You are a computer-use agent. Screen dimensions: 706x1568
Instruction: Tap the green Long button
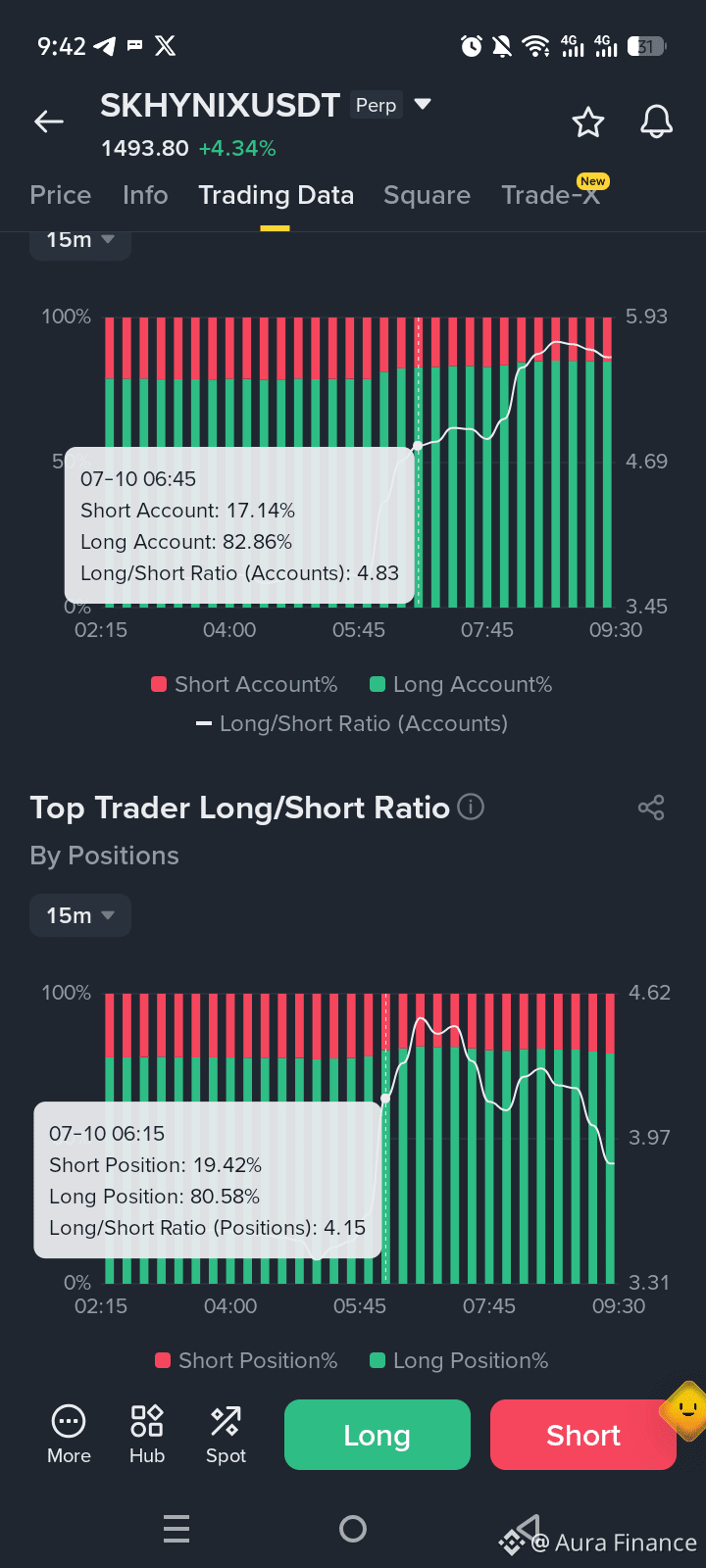378,1435
